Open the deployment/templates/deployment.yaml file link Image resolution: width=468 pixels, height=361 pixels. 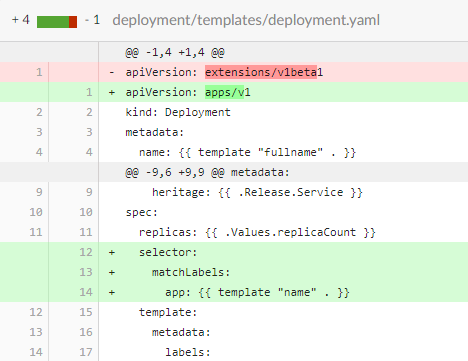[x=246, y=20]
